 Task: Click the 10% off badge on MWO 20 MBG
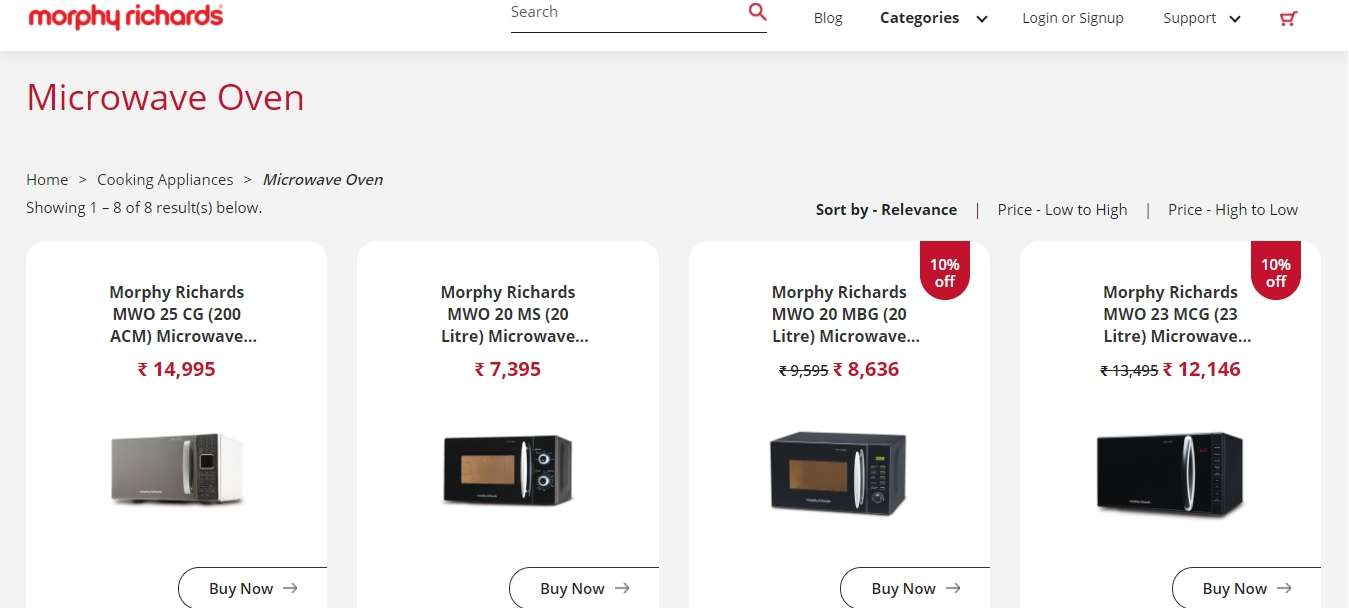coord(944,272)
